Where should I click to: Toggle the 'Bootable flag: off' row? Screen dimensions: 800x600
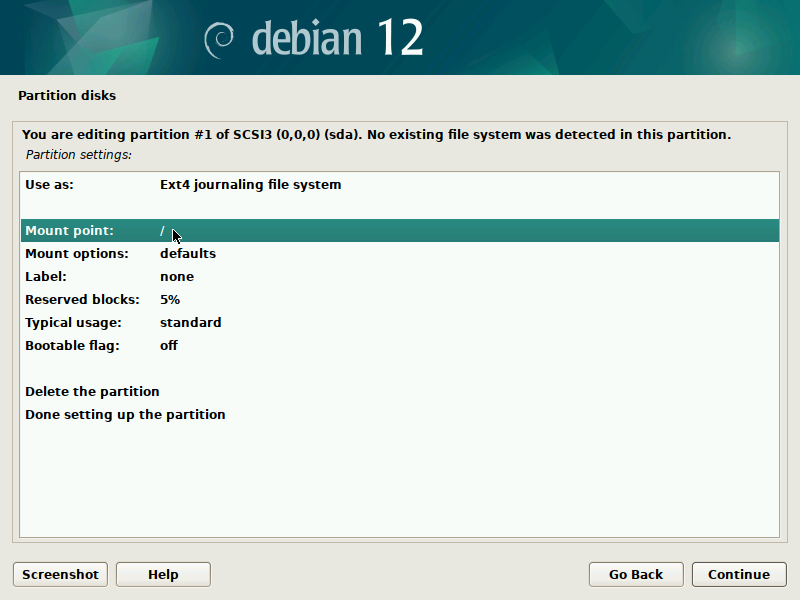tap(400, 345)
